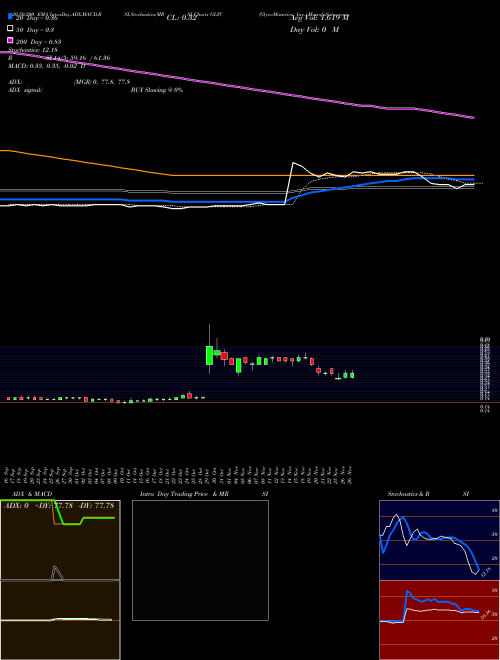500x660 pixels.
Task: Click the 'ADX signal:' label
Action: (24, 90)
